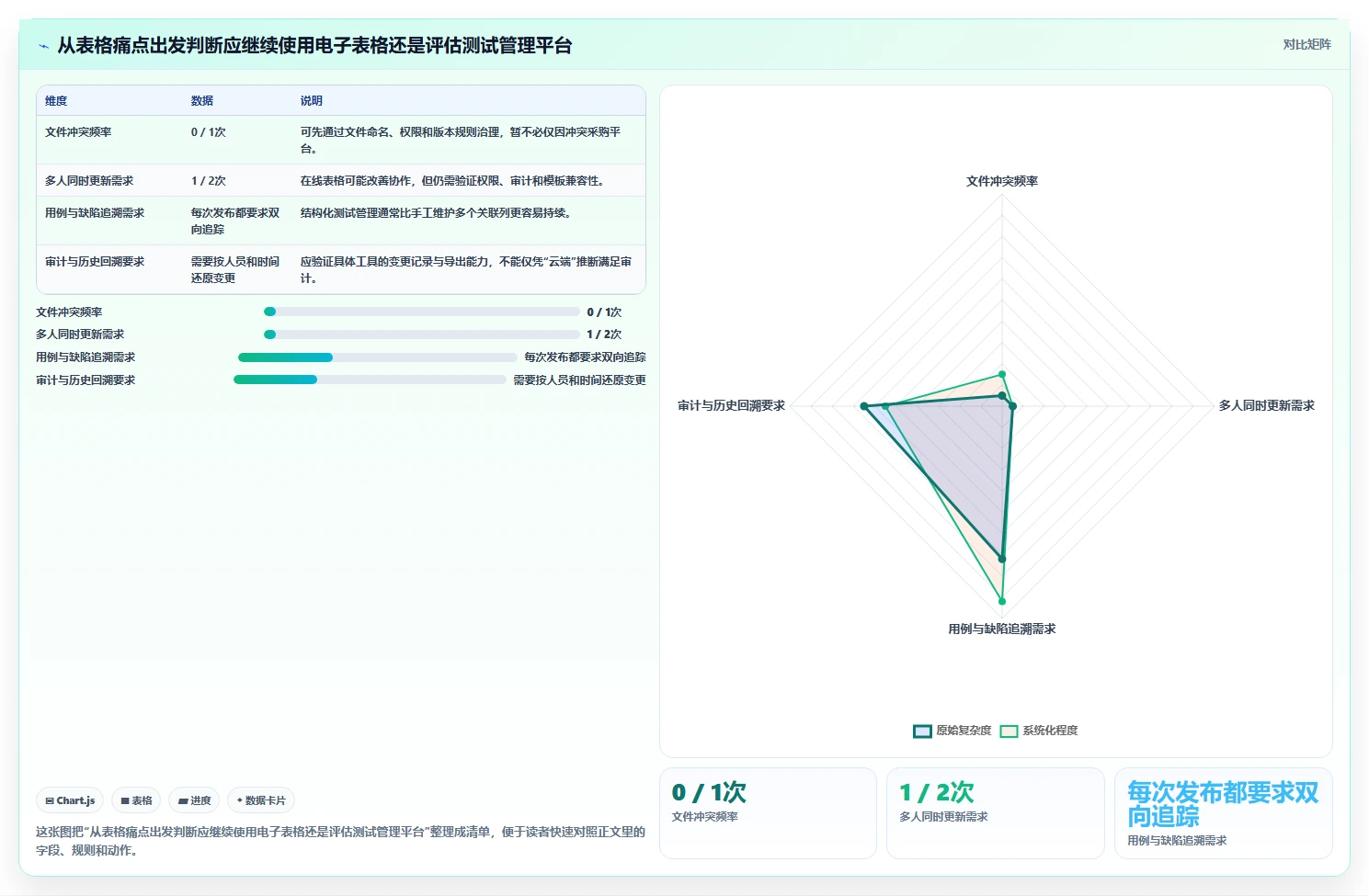Click the 维度 column header
Screen dimensions: 1369x896
click(56, 101)
